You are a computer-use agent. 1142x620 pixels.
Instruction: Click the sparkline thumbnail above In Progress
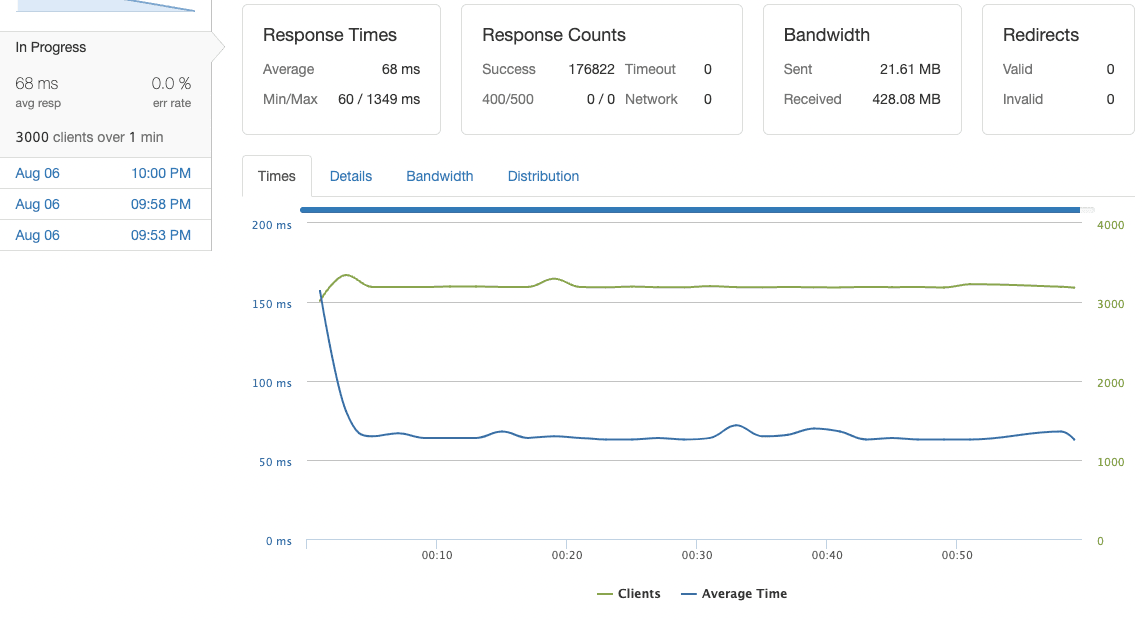tap(105, 6)
